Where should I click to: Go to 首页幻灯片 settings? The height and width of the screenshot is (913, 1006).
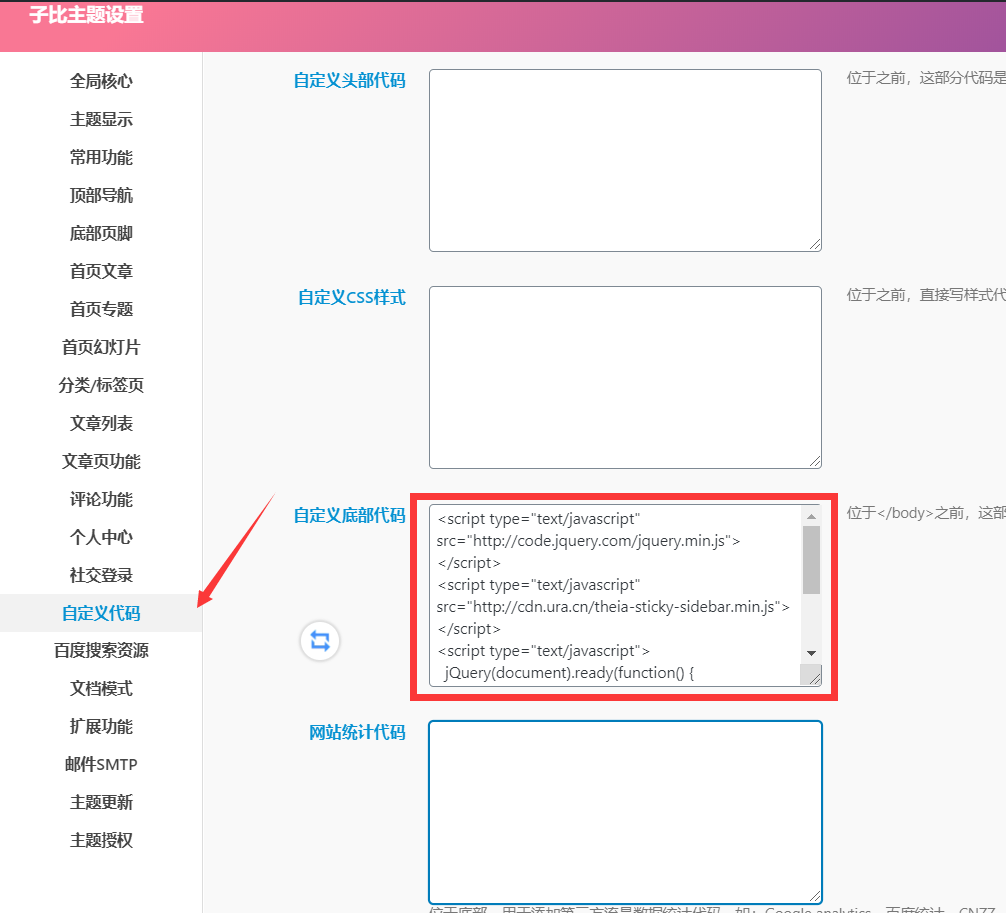pos(101,347)
